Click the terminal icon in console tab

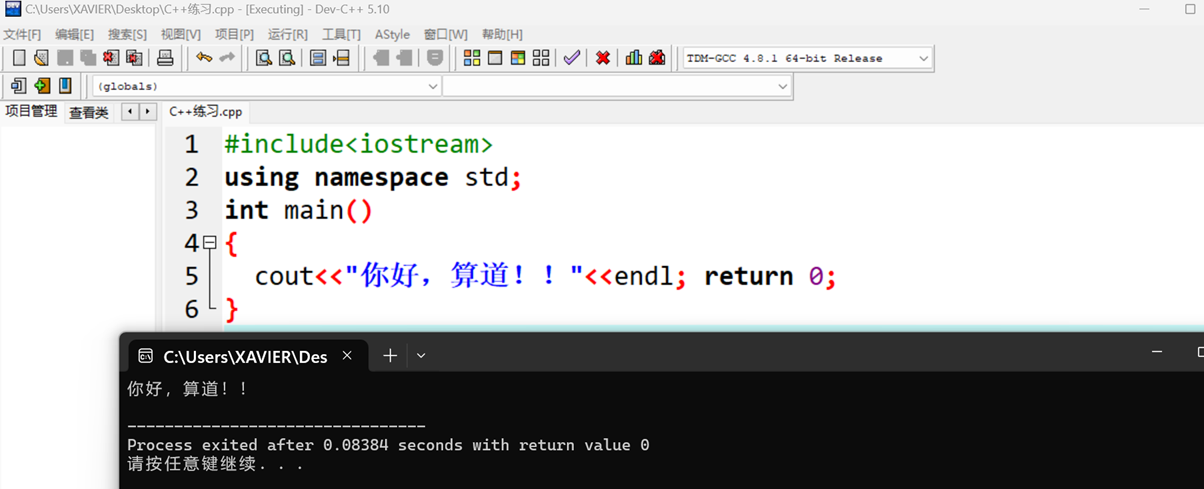tap(146, 356)
